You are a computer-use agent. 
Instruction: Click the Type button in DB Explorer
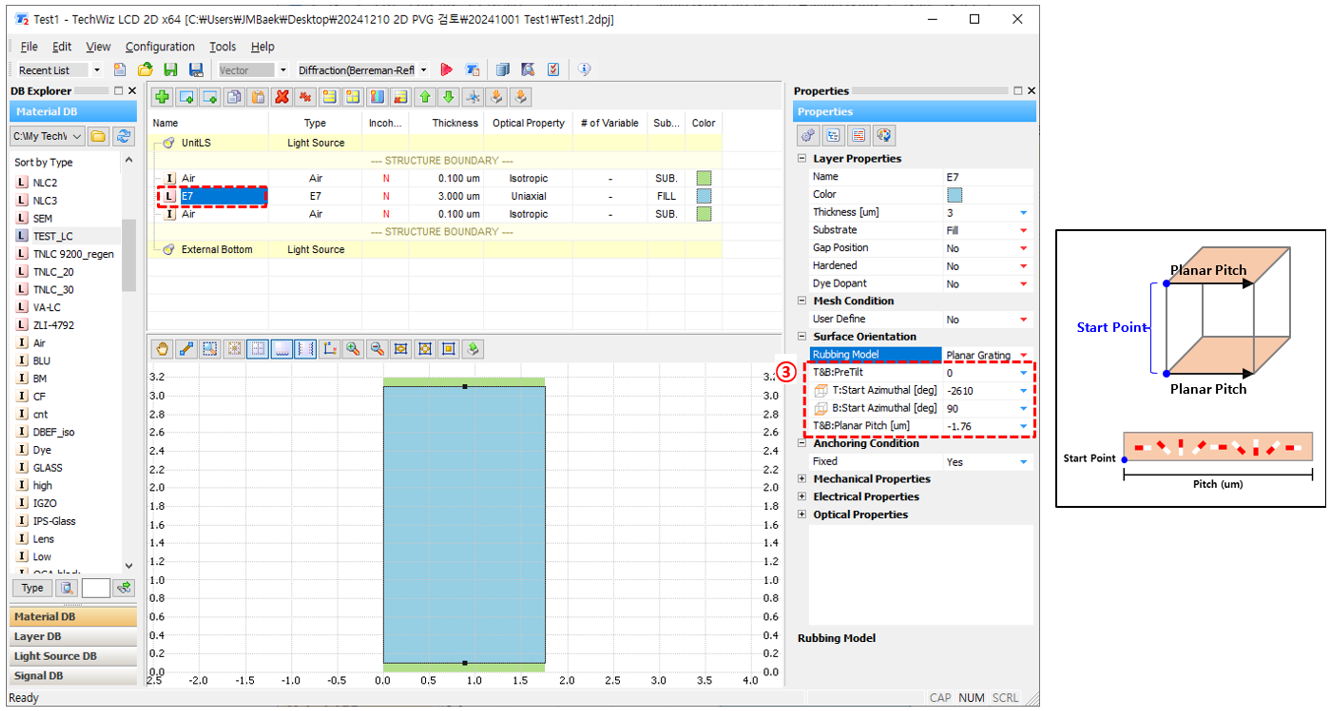tap(33, 588)
